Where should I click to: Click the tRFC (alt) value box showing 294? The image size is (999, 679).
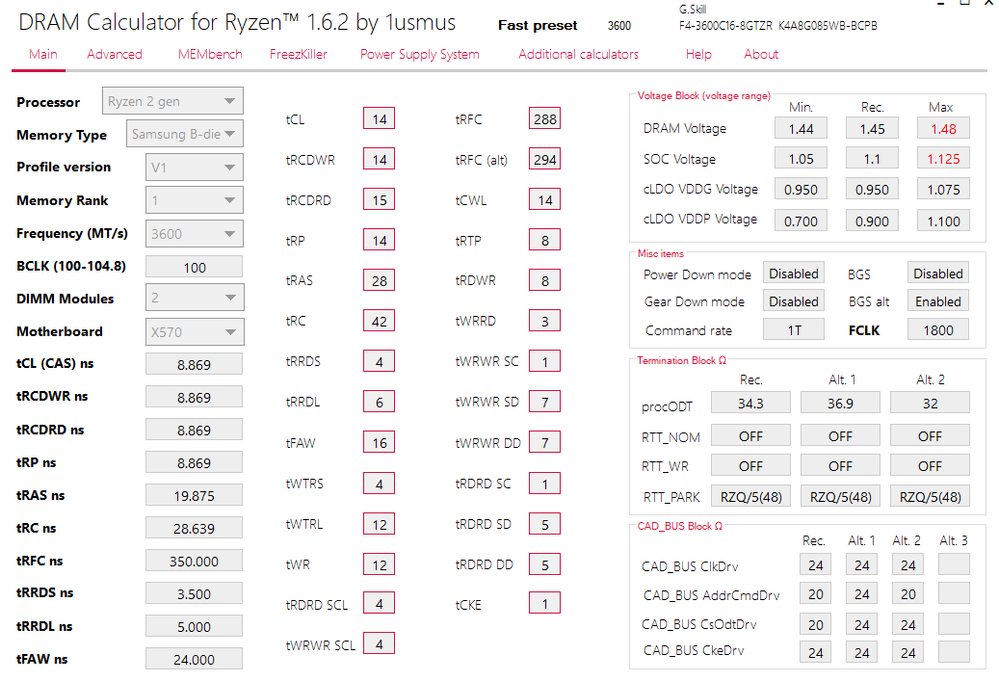(x=545, y=159)
